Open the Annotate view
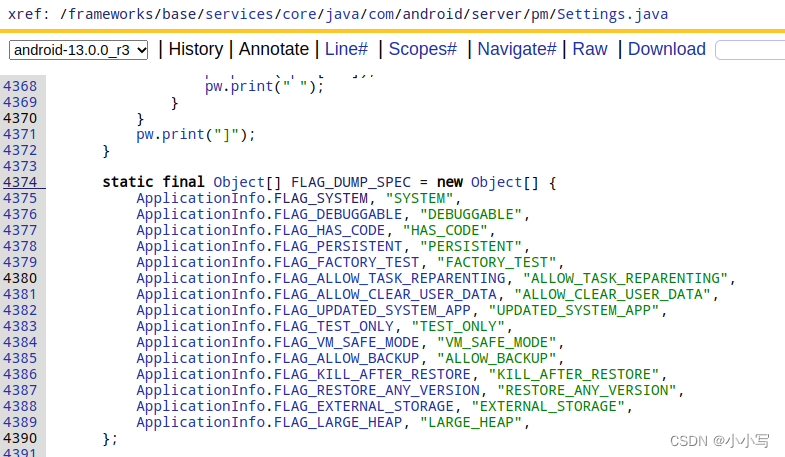The image size is (785, 457). (274, 49)
